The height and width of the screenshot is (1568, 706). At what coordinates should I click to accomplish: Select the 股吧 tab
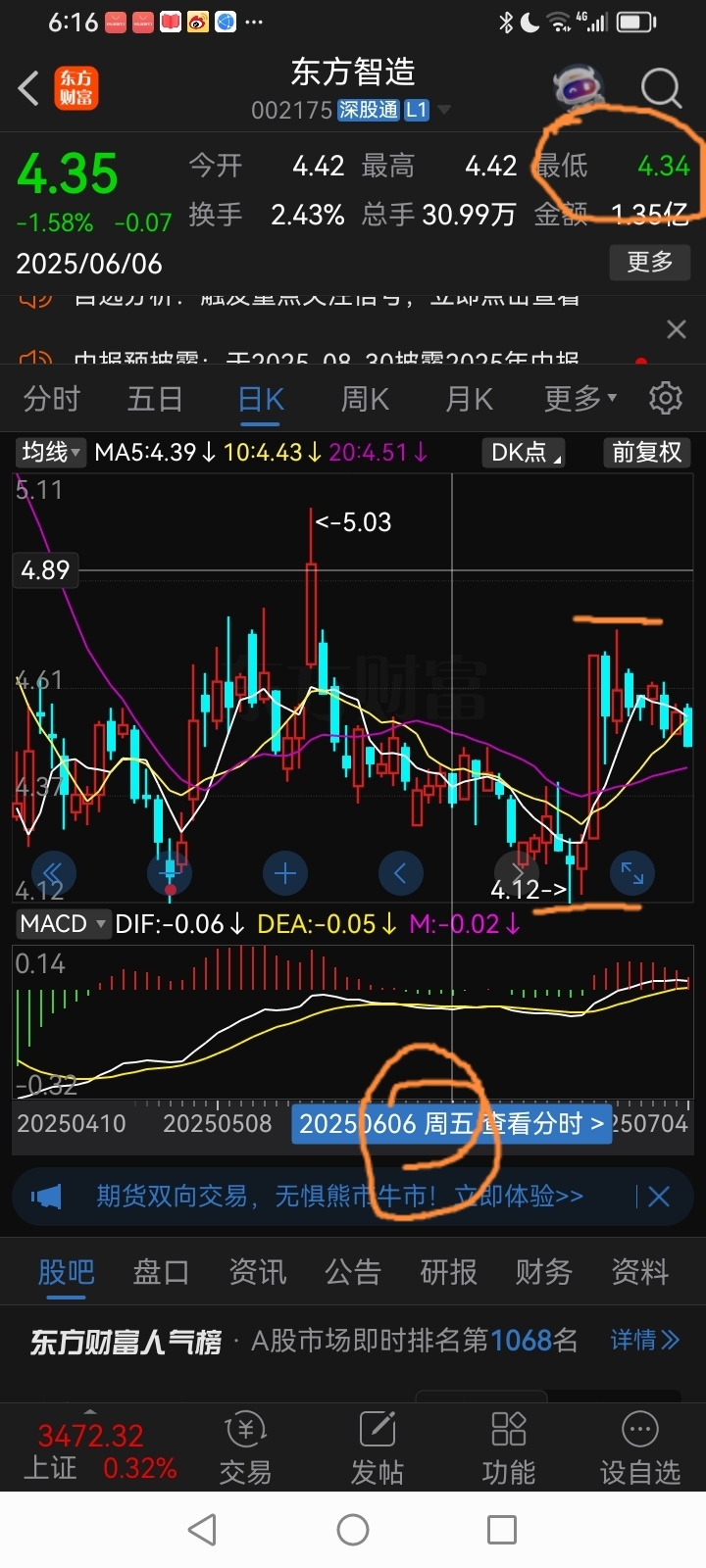66,1271
